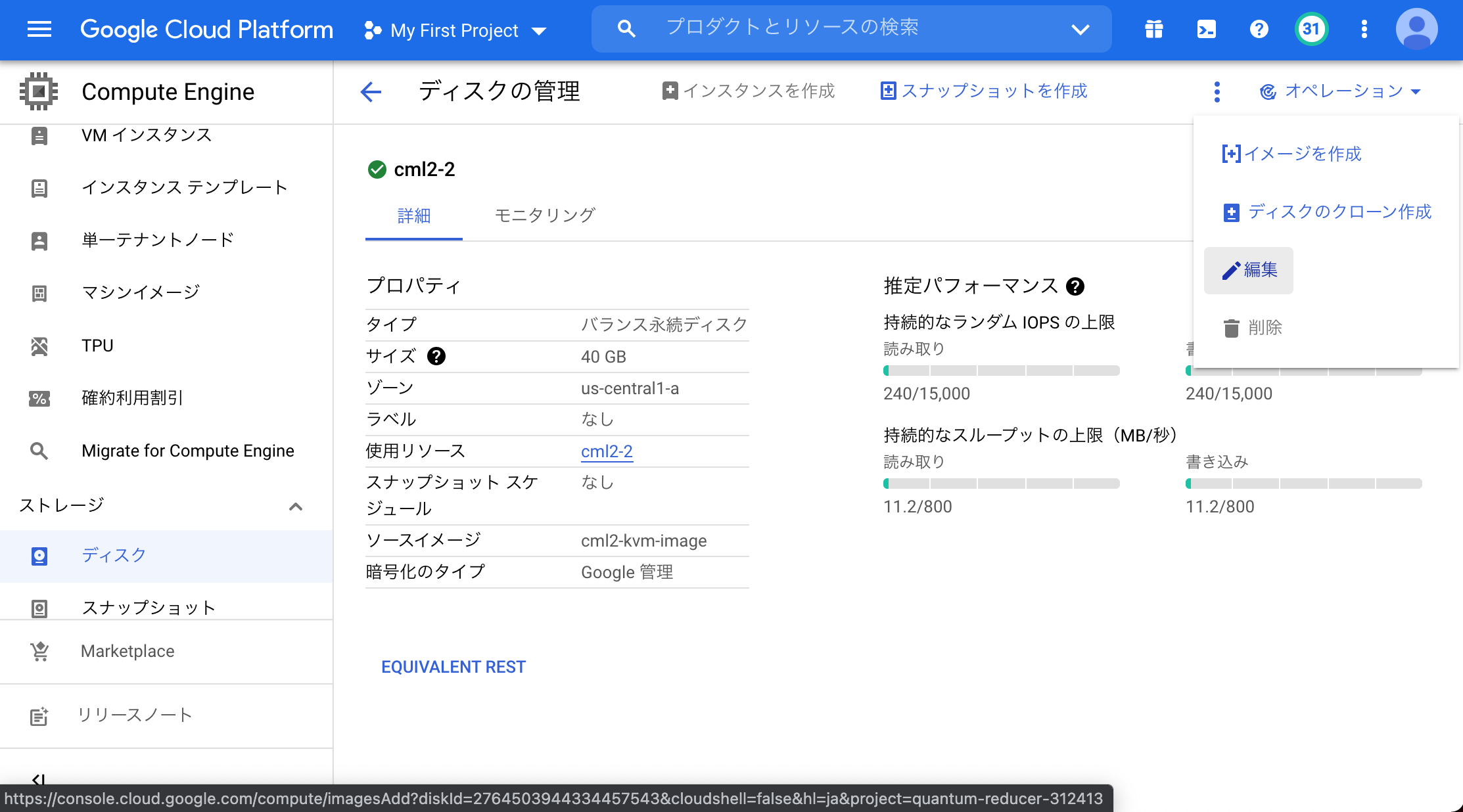Activate Cloud Shell from the top bar
Image resolution: width=1463 pixels, height=812 pixels.
[x=1206, y=29]
